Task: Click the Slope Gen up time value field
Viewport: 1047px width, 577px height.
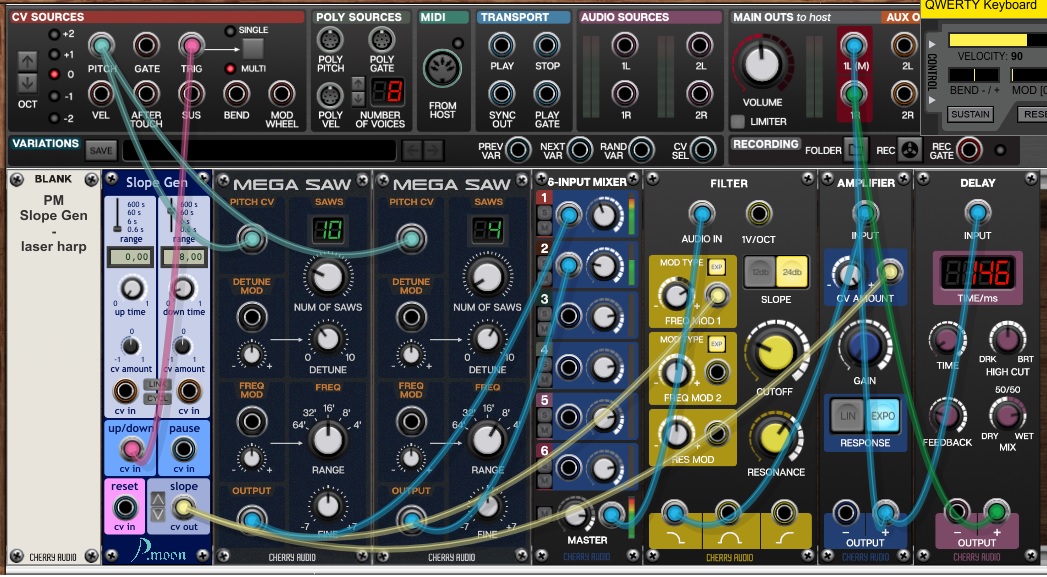Action: pos(128,257)
